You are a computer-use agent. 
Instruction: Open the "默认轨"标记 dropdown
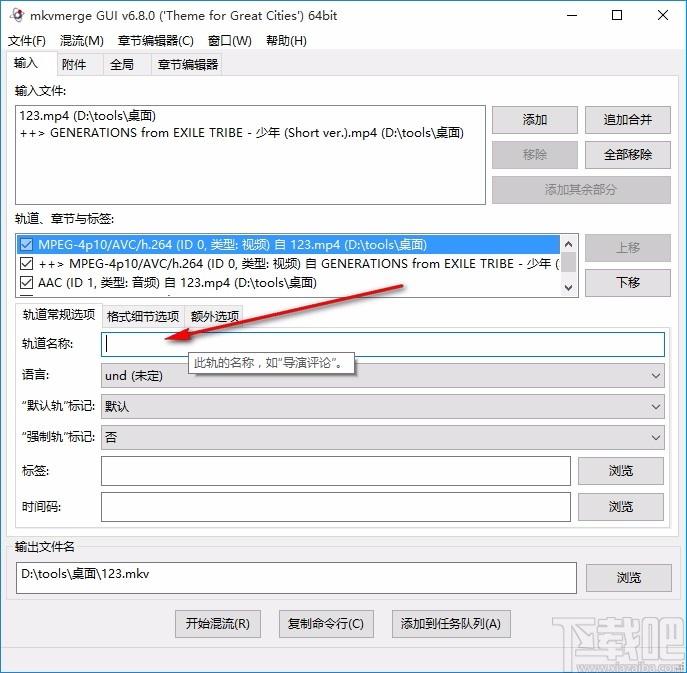(x=382, y=407)
